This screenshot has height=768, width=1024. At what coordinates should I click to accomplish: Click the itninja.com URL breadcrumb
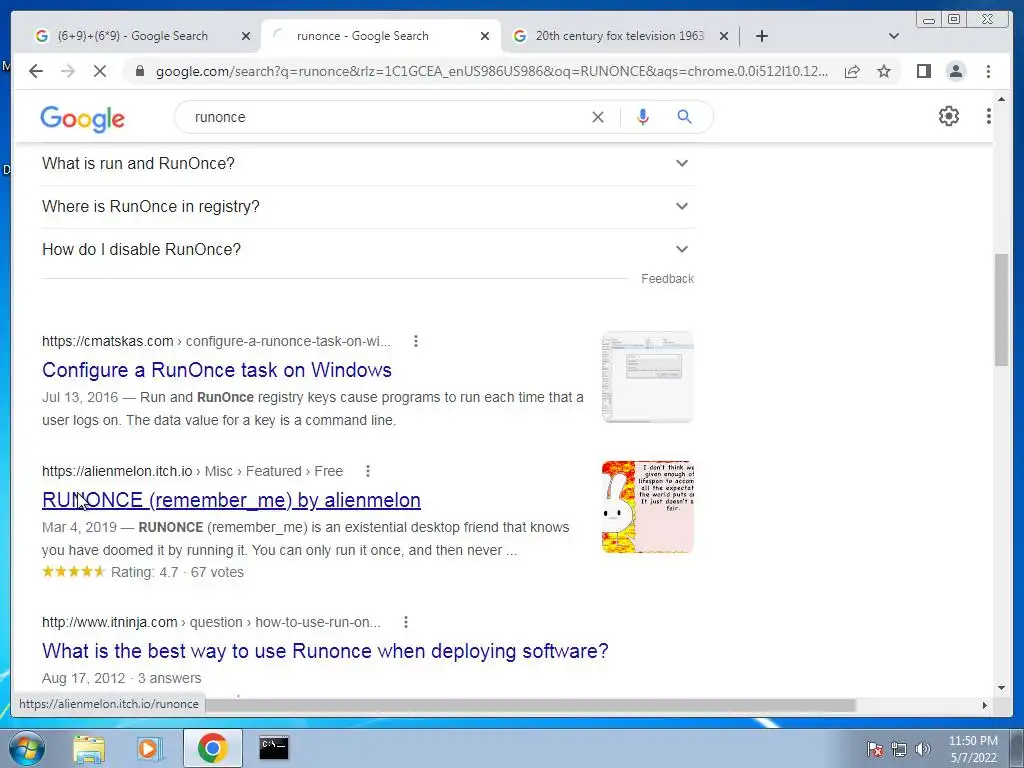[211, 622]
